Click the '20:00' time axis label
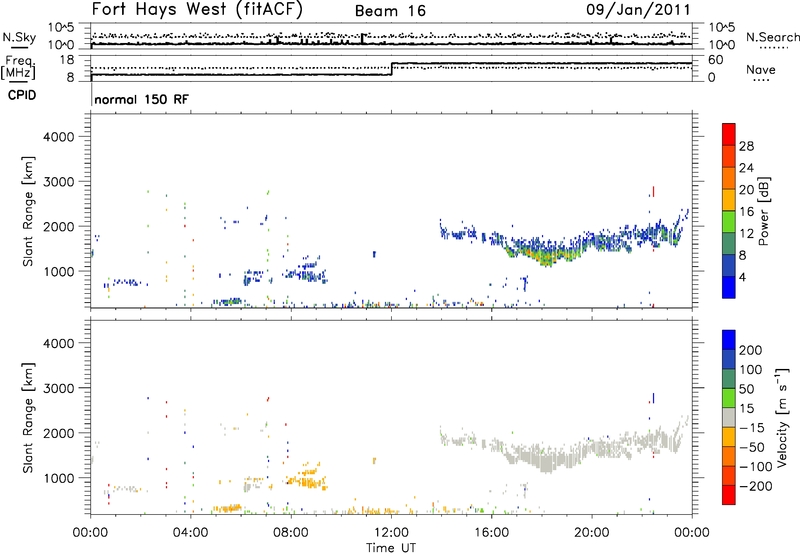This screenshot has height=554, width=800. [x=591, y=533]
